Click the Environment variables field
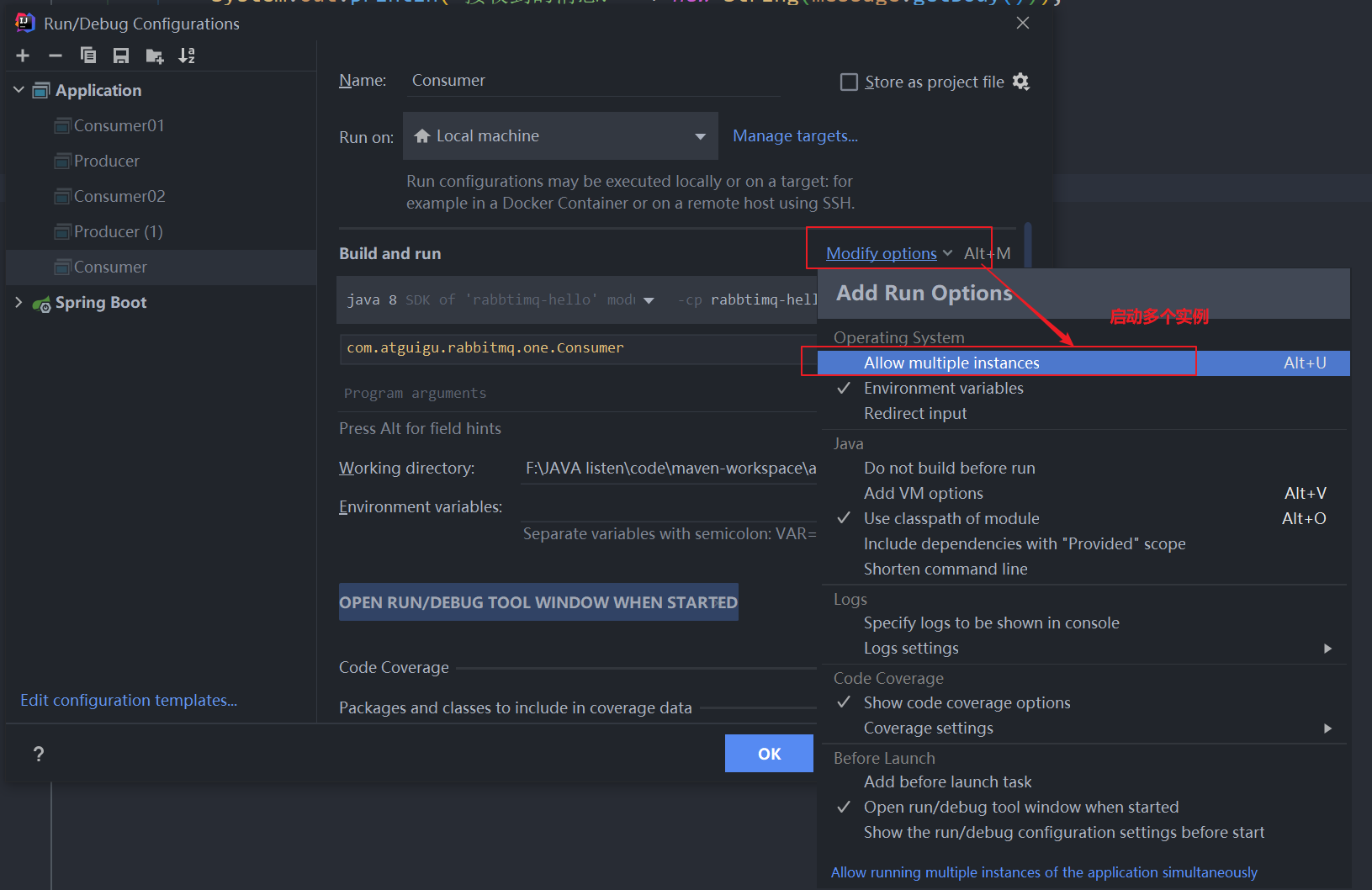 (669, 506)
